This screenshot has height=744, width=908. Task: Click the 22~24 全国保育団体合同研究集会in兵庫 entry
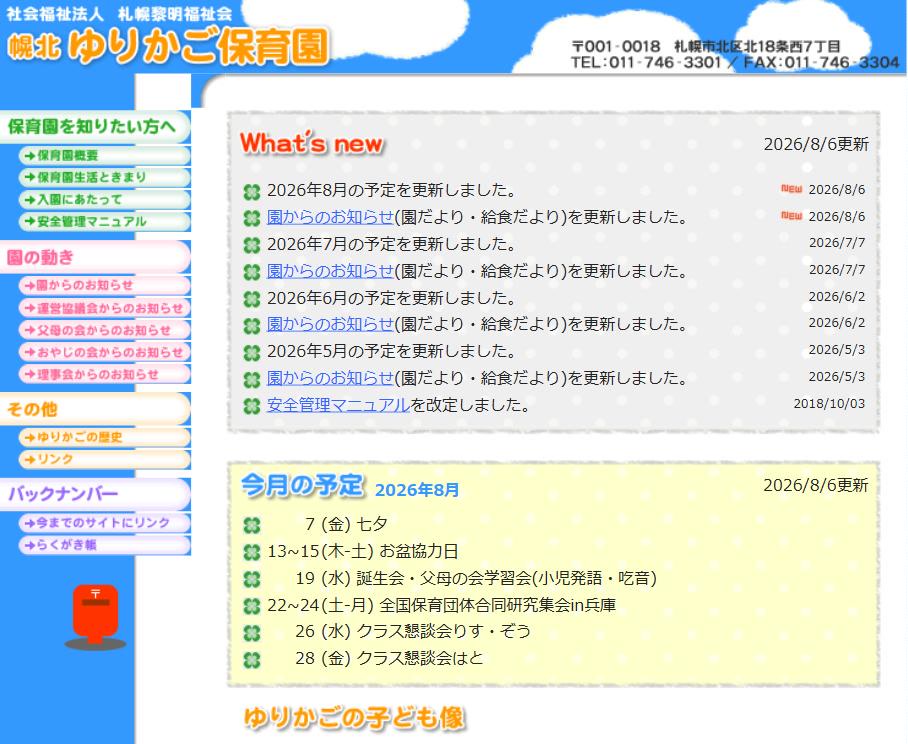coord(441,605)
